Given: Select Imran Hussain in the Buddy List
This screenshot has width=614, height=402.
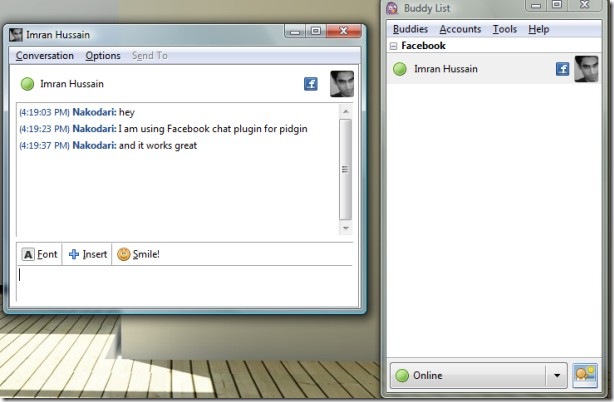Looking at the screenshot, I should 494,69.
